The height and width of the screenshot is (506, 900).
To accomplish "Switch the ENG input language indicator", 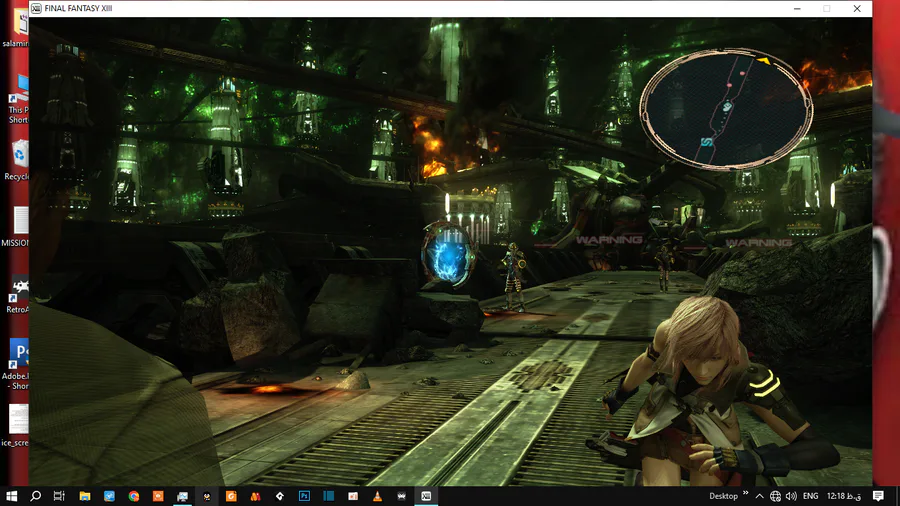I will pos(810,496).
